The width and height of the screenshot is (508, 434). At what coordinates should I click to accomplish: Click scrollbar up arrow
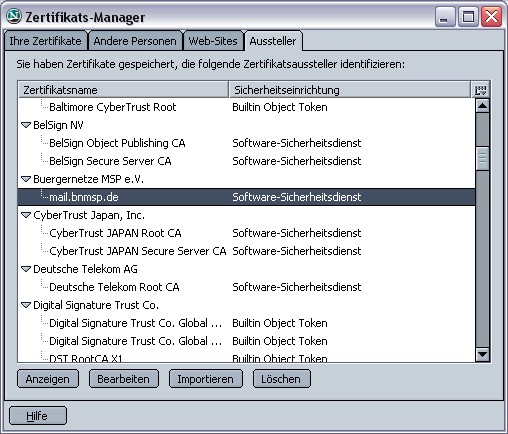pos(482,106)
